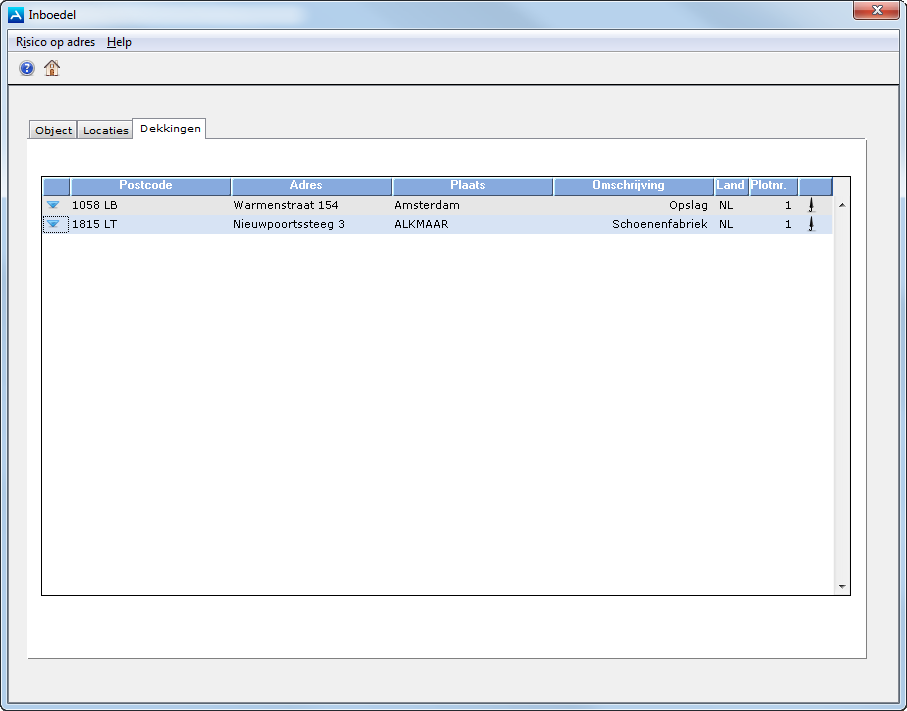Click the Plotnr. column header
Image resolution: width=907 pixels, height=711 pixels.
tap(768, 186)
